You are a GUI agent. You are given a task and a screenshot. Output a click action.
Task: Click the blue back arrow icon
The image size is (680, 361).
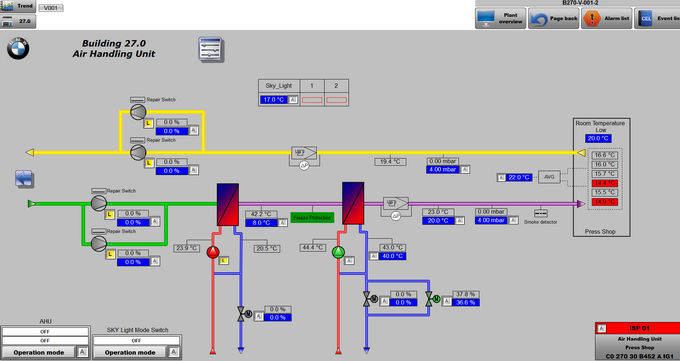(24, 179)
